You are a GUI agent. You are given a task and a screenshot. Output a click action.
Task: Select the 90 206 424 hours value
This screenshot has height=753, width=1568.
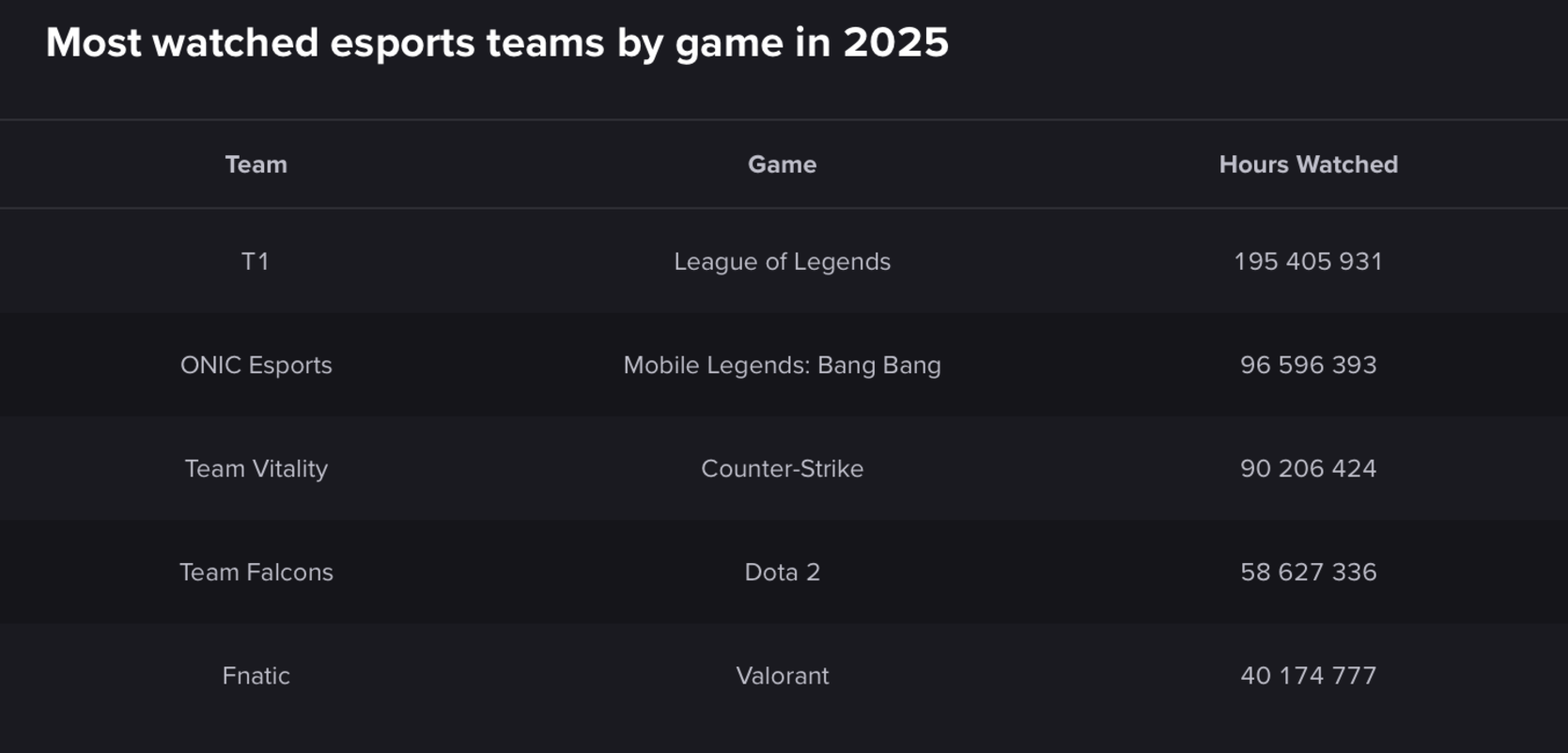(1308, 468)
